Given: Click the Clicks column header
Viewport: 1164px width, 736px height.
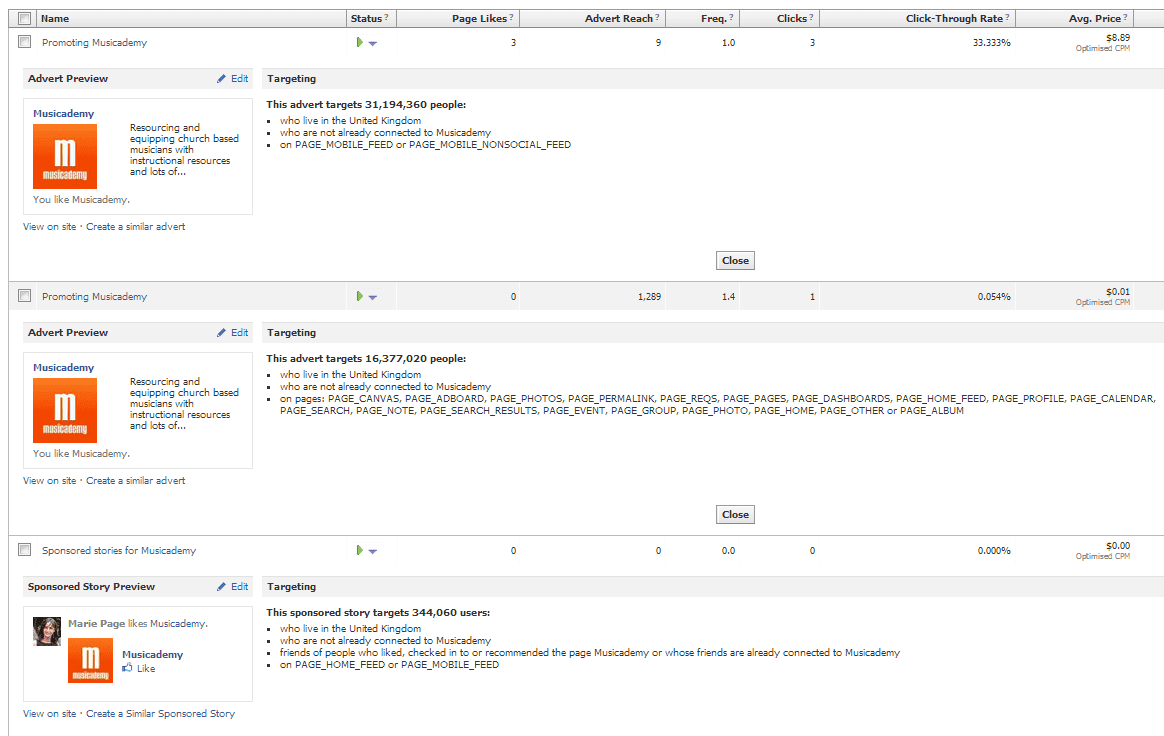Looking at the screenshot, I should pos(792,18).
